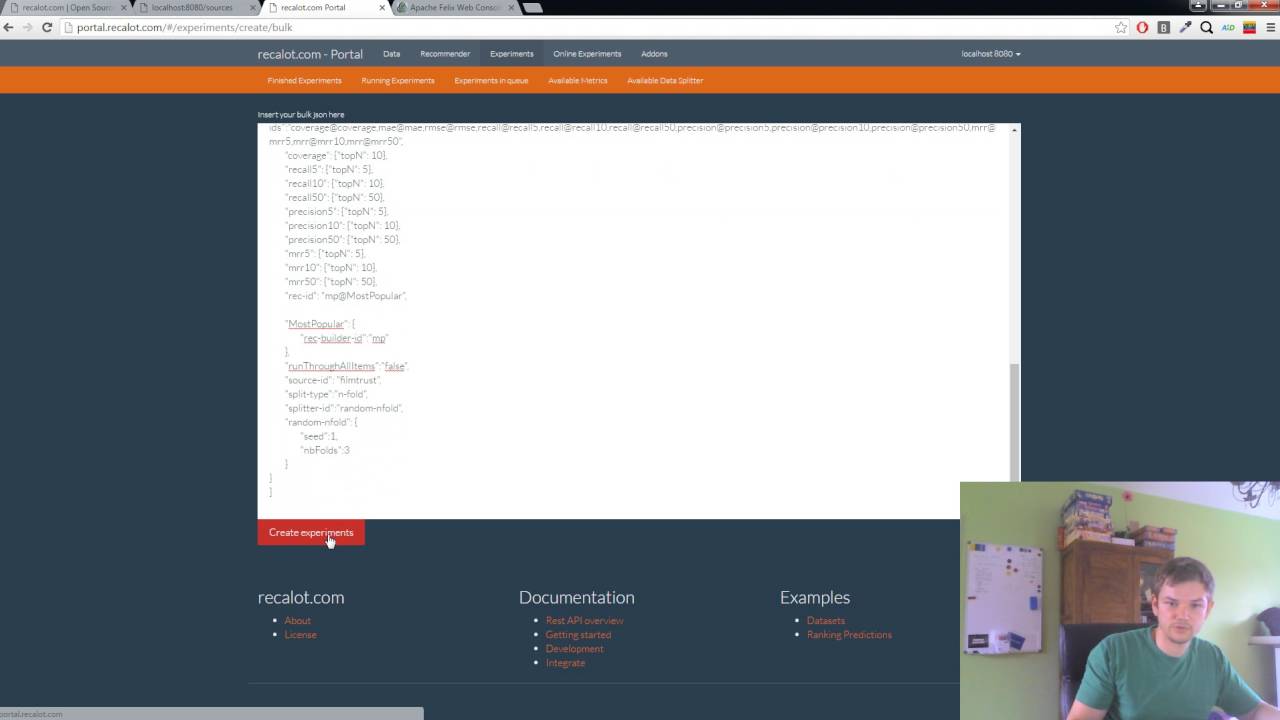Open the License footer link
Image resolution: width=1280 pixels, height=720 pixels.
tap(300, 635)
